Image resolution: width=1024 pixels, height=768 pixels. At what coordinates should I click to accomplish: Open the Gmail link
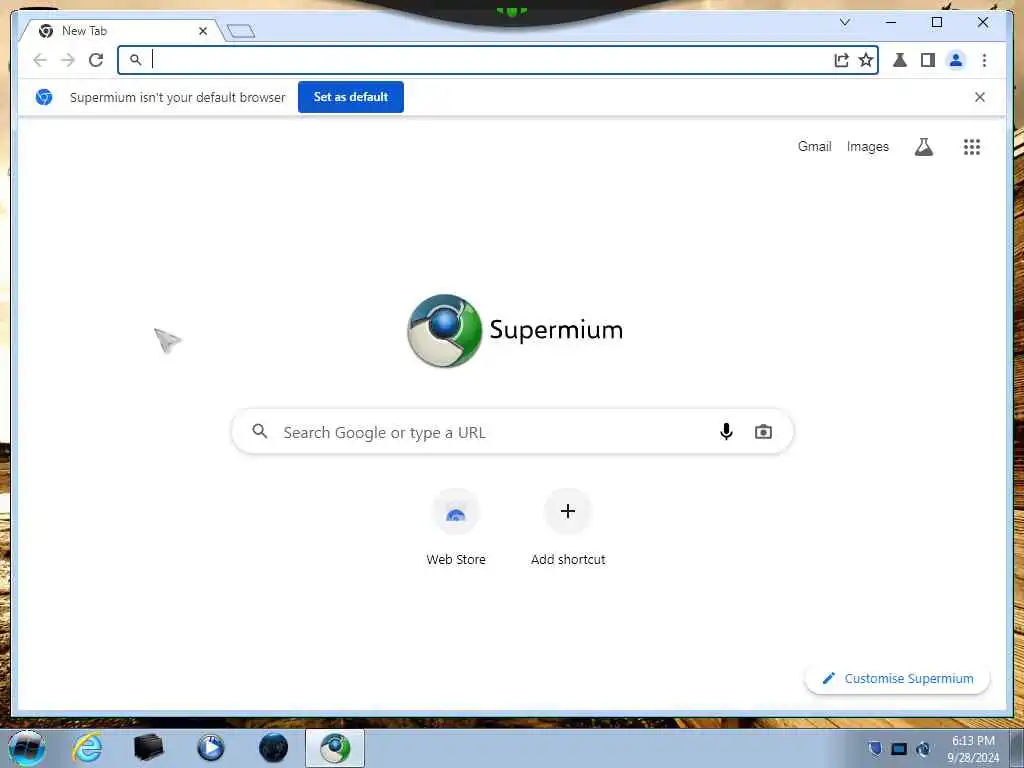pos(814,146)
